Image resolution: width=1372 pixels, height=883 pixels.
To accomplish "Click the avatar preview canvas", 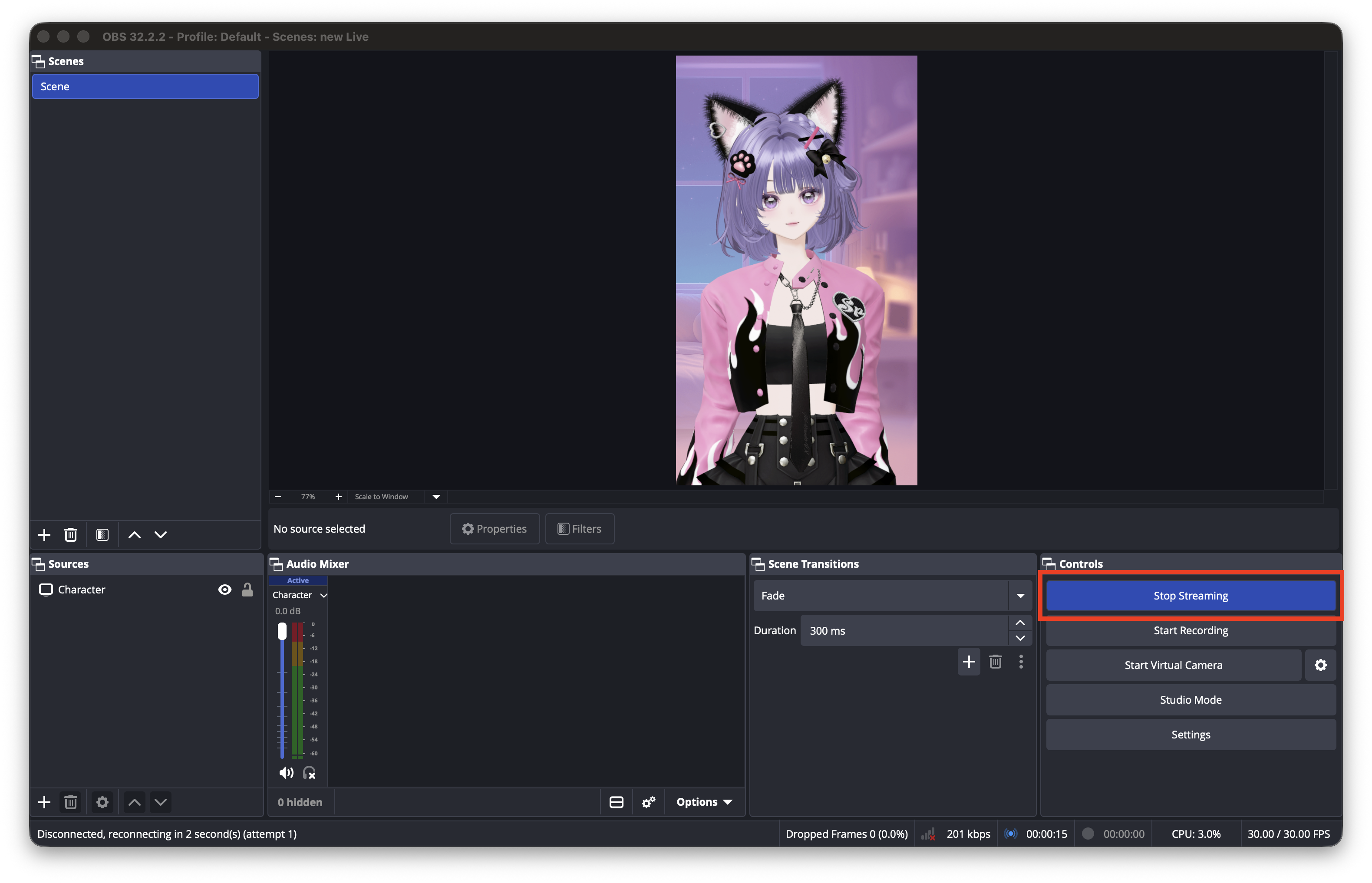I will [796, 270].
